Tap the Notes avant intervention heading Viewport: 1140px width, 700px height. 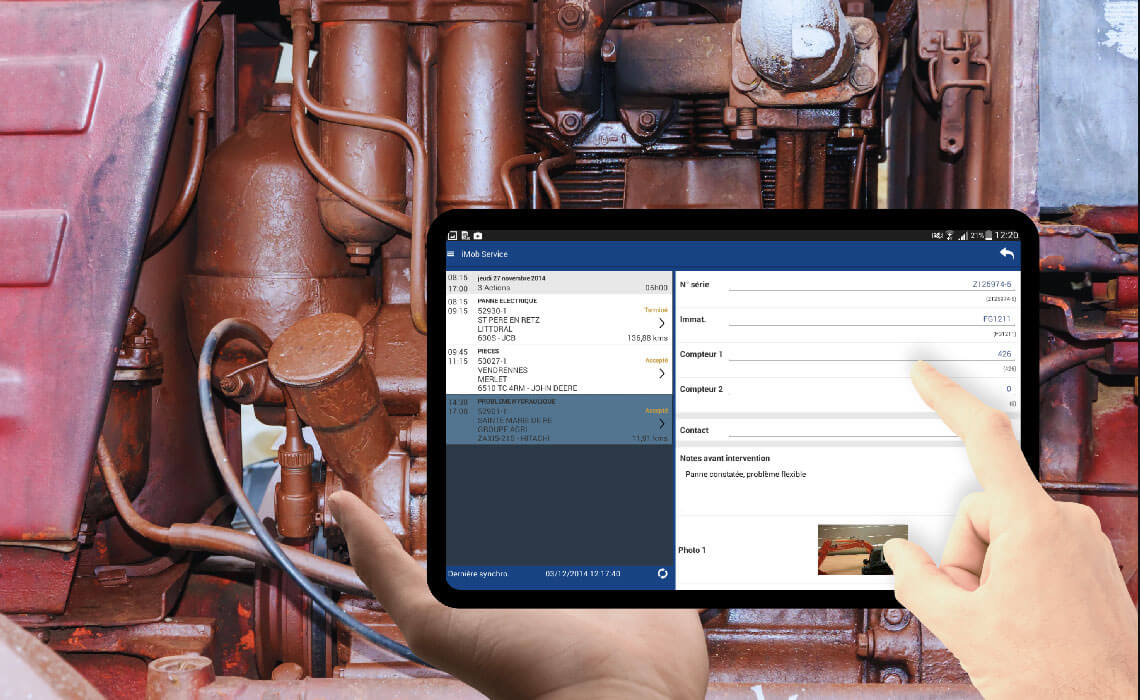pos(724,458)
